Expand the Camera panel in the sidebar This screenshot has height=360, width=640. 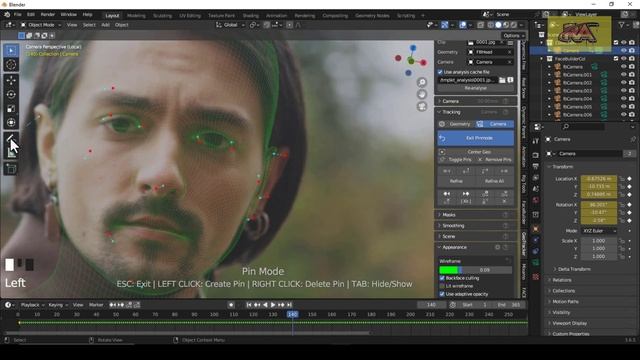pos(450,101)
